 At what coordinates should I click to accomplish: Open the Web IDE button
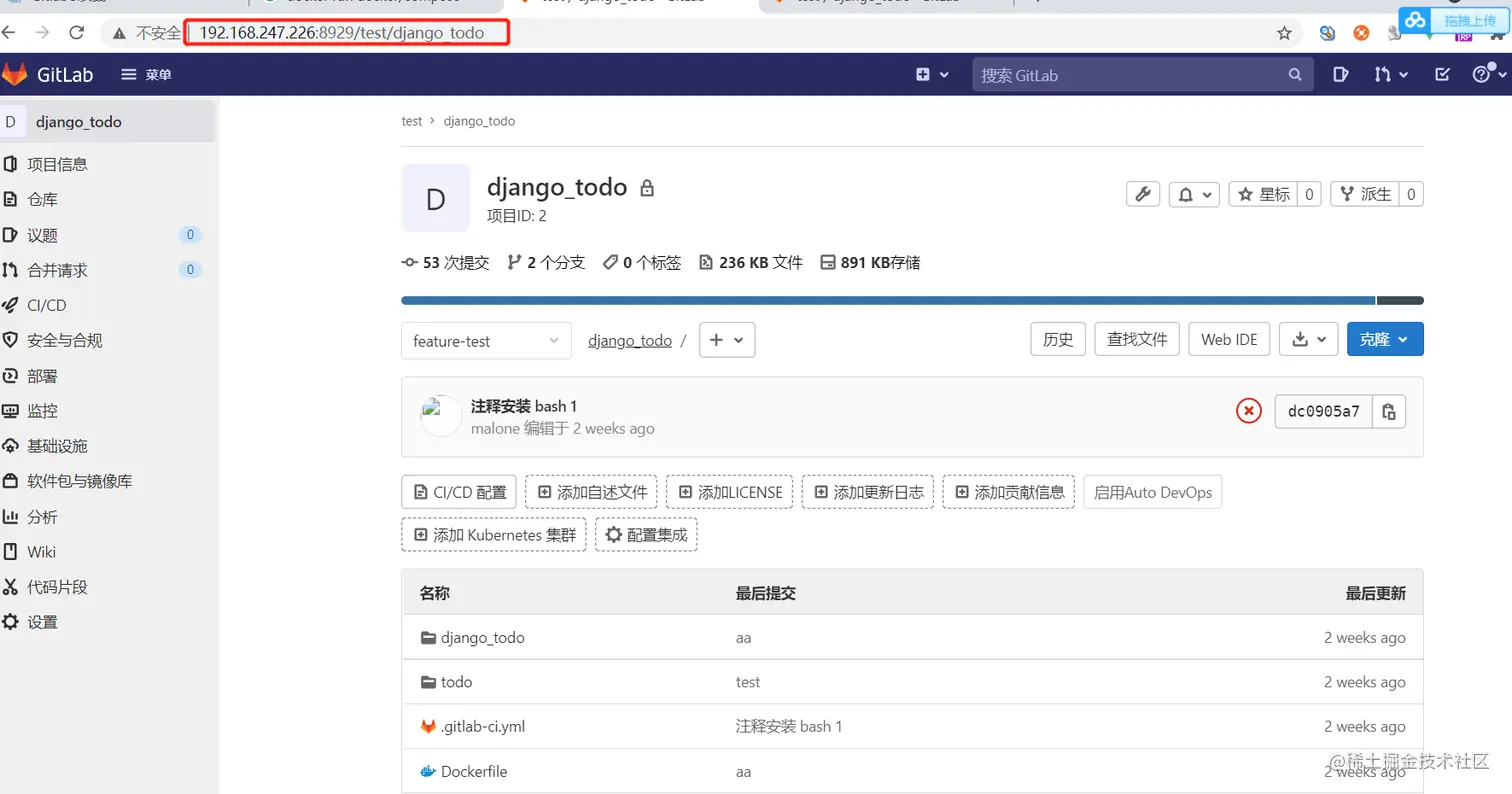1229,339
